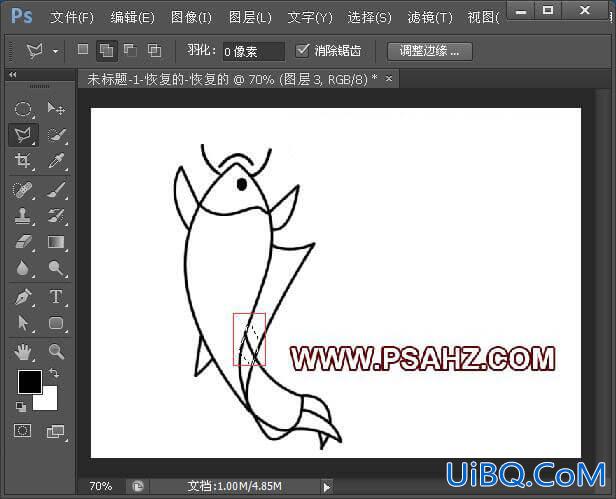Select the Quick Selection tool
This screenshot has width=616, height=499.
[x=56, y=135]
